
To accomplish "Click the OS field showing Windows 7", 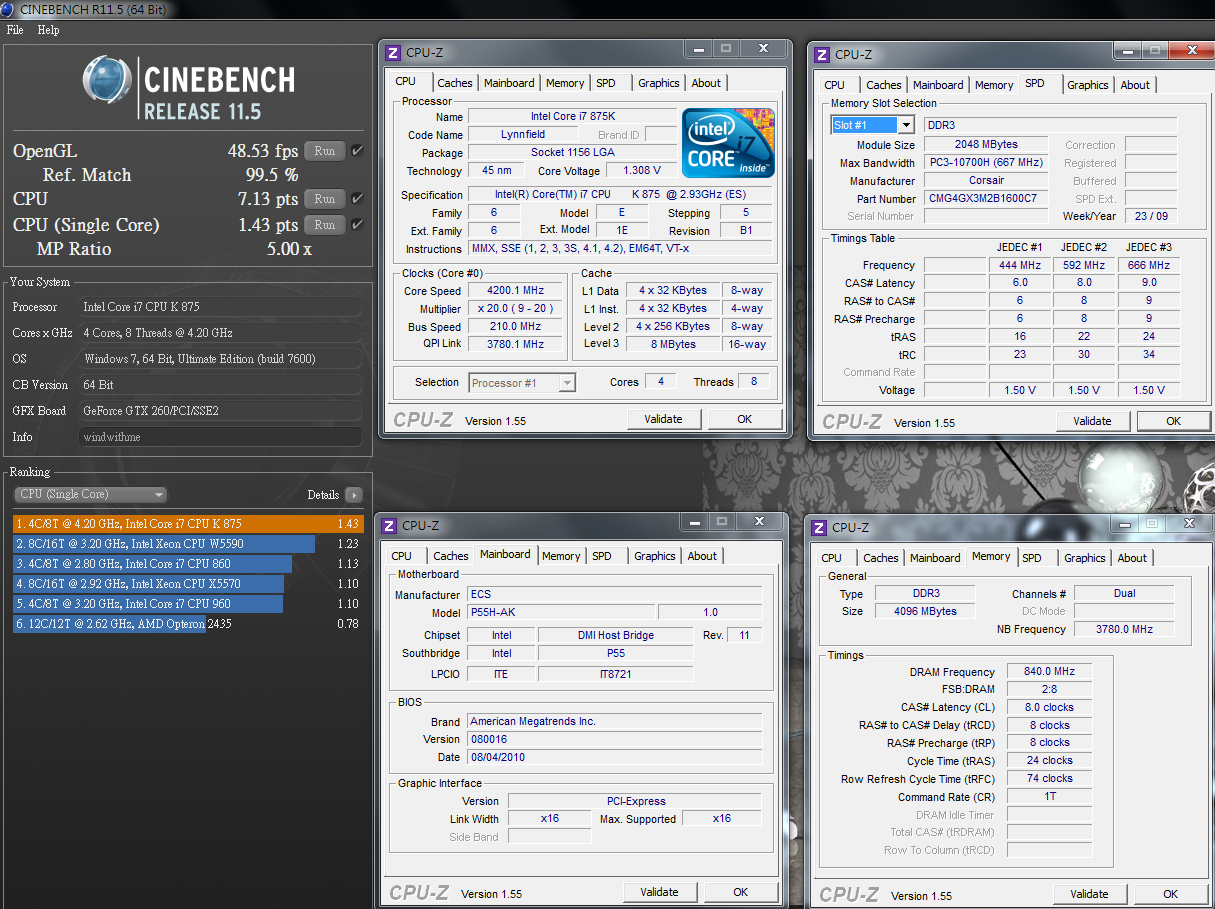I will [220, 359].
